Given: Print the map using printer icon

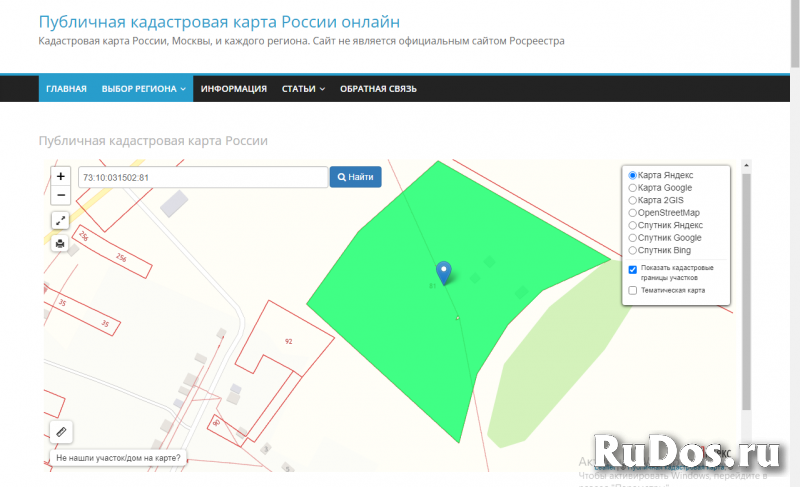Looking at the screenshot, I should 60,243.
